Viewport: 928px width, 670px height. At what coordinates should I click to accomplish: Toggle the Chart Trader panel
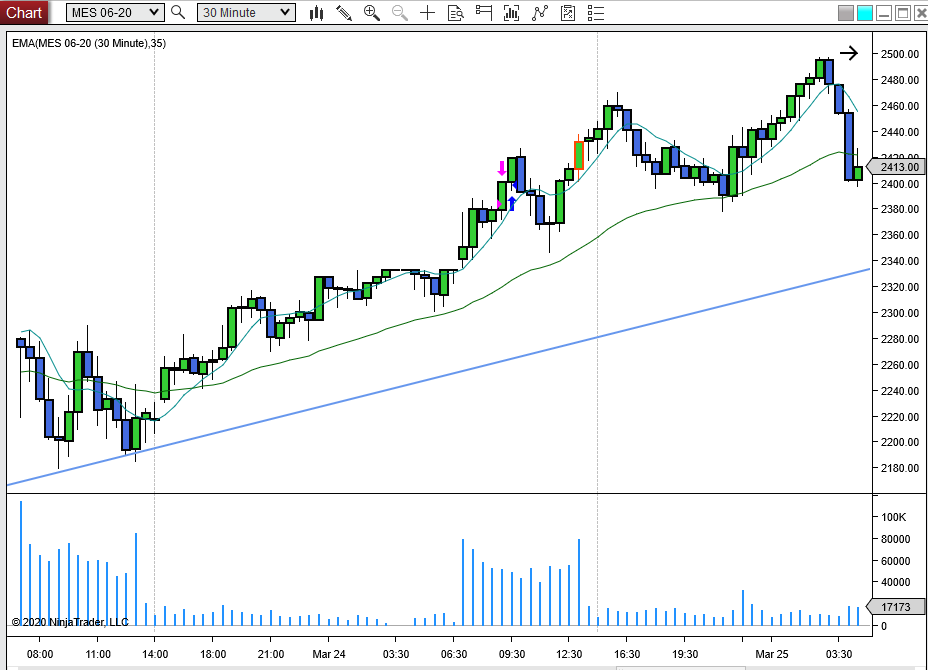coord(484,13)
